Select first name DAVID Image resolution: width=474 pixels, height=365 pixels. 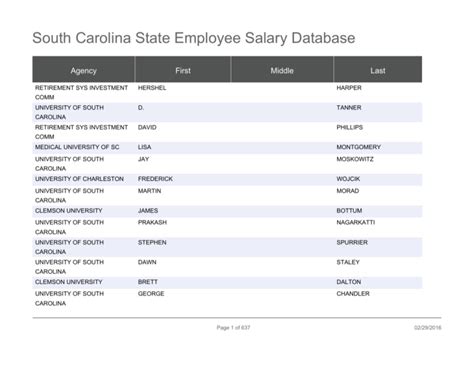(x=147, y=127)
